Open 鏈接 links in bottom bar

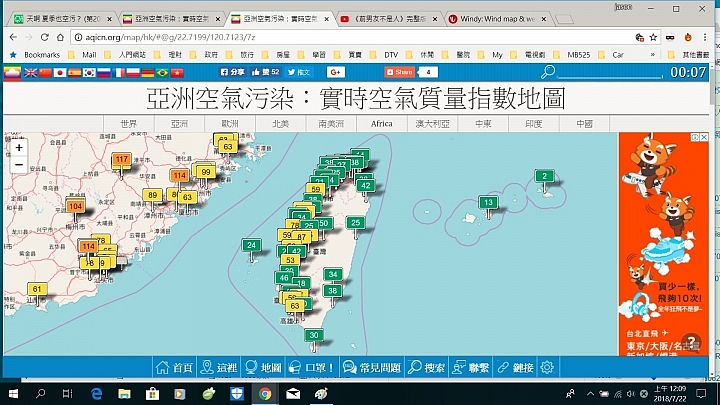coord(516,367)
